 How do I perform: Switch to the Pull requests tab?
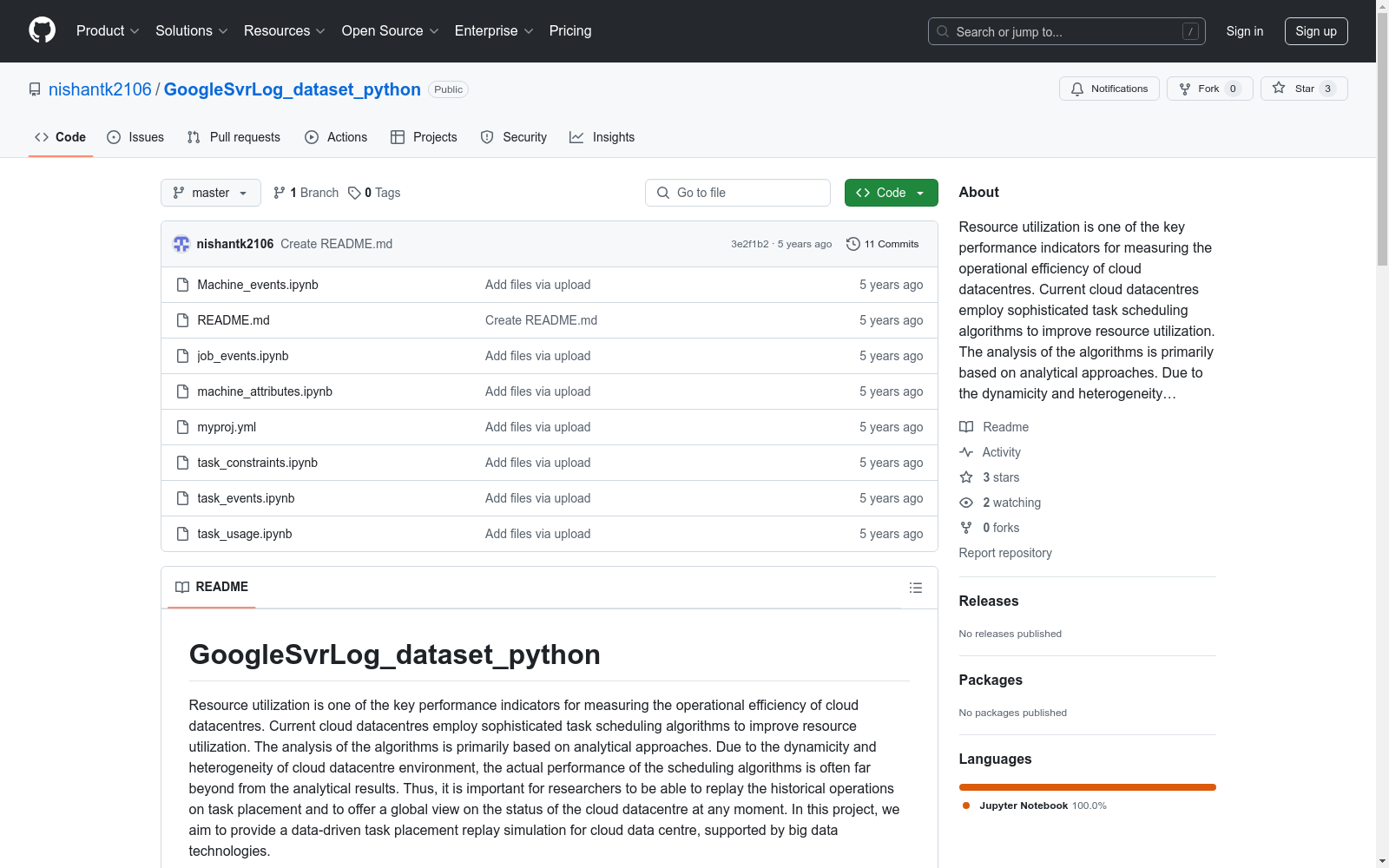(234, 137)
